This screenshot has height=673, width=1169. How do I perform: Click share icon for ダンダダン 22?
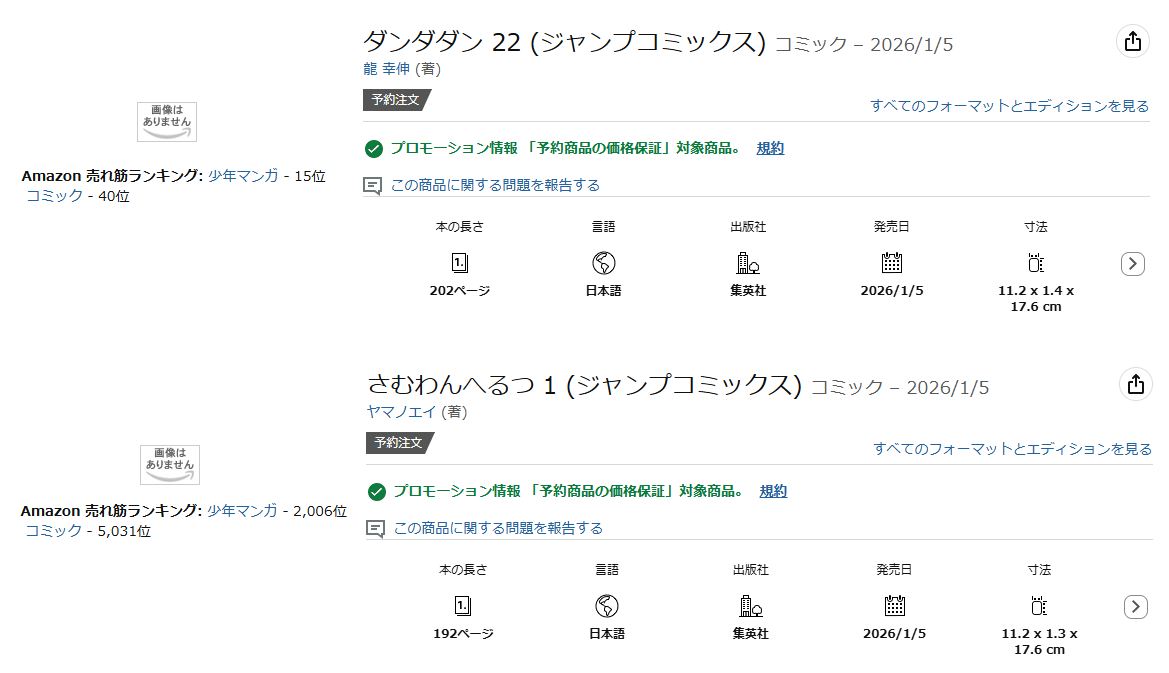coord(1132,41)
